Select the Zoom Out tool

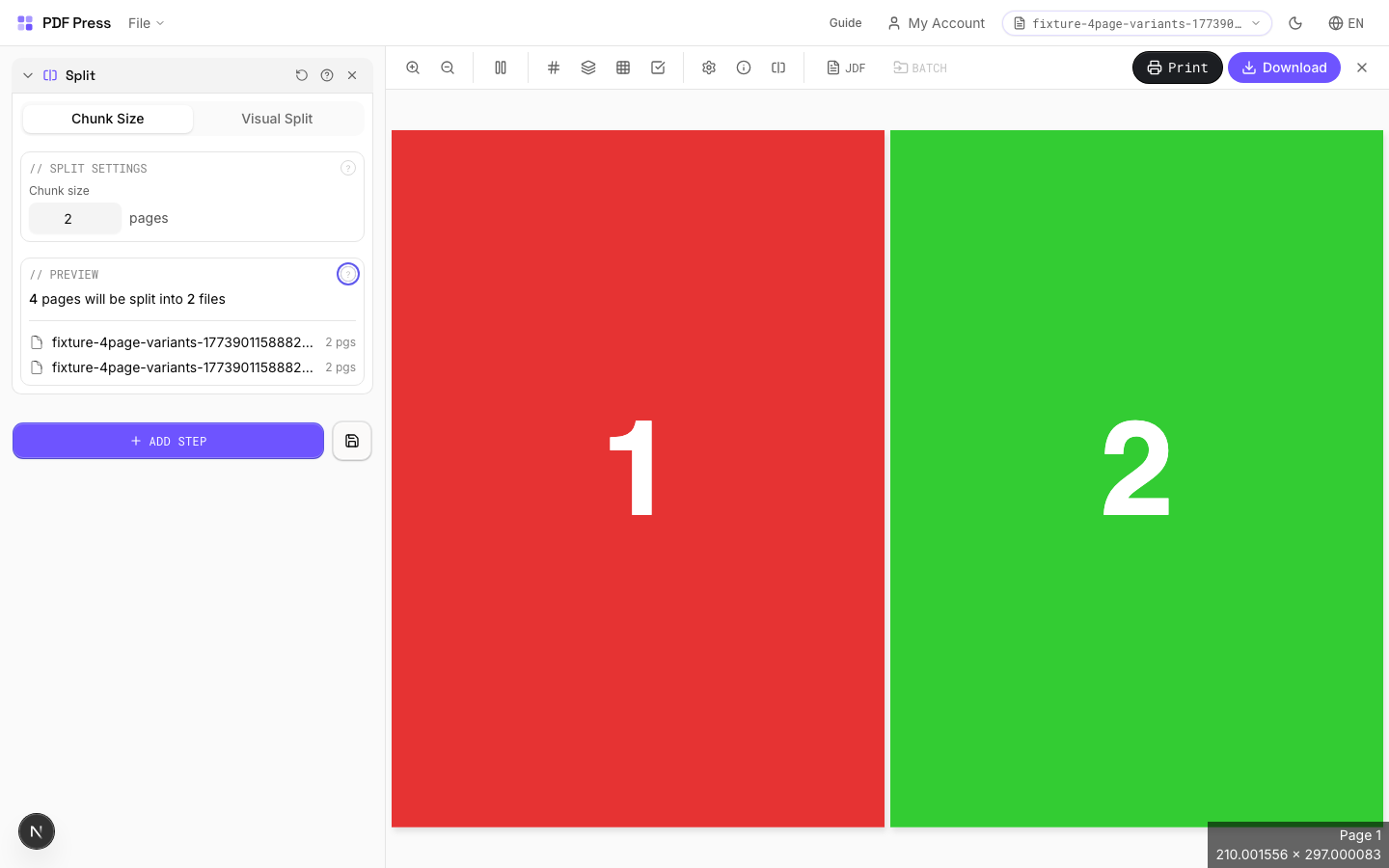pyautogui.click(x=448, y=68)
